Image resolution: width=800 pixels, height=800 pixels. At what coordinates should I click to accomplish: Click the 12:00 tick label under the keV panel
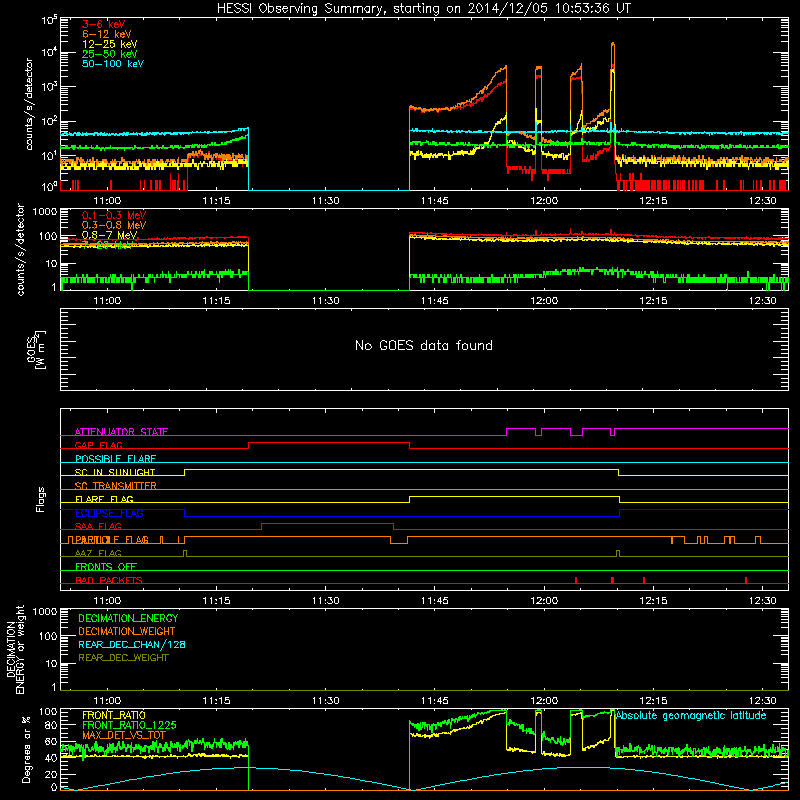click(544, 201)
